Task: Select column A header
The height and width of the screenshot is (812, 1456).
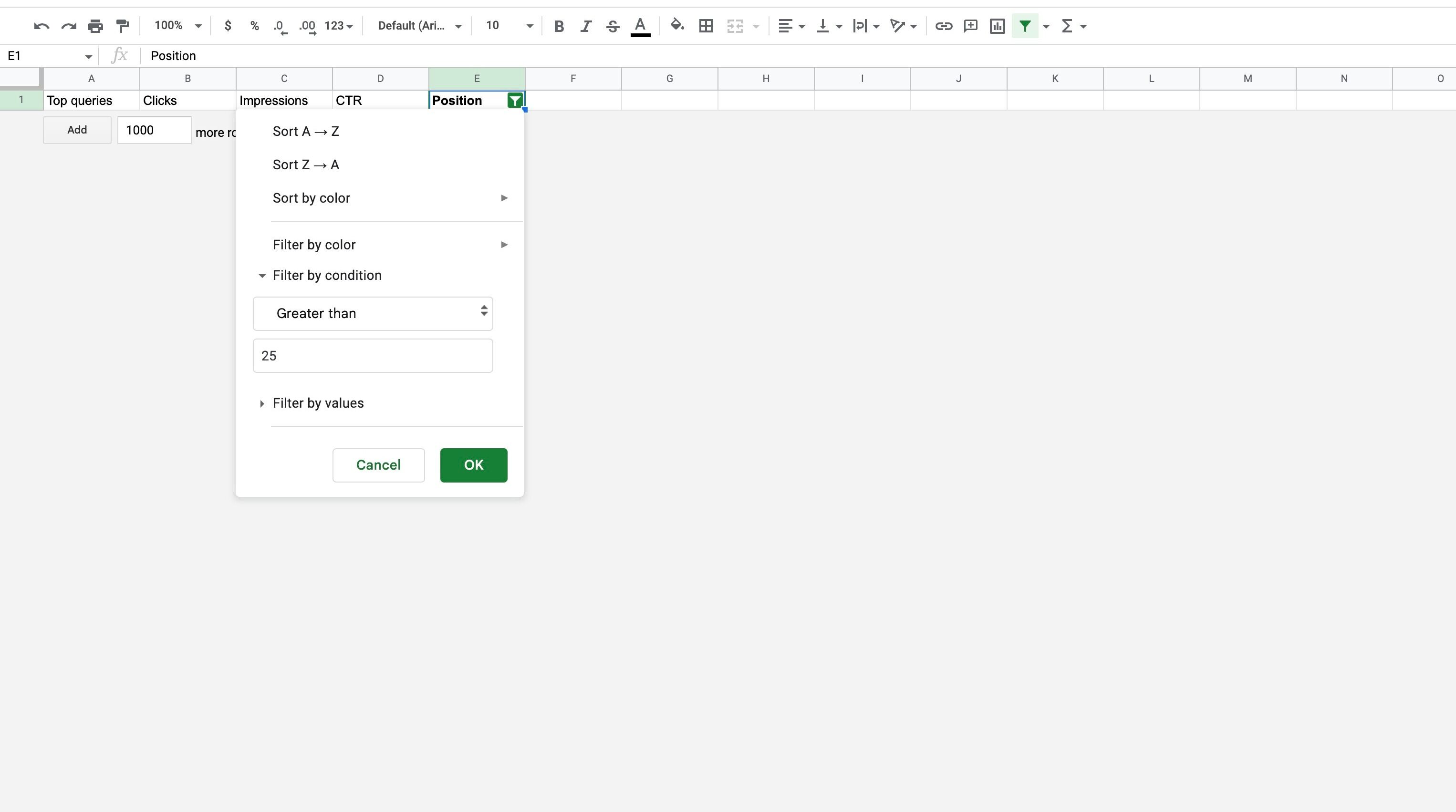Action: 92,79
